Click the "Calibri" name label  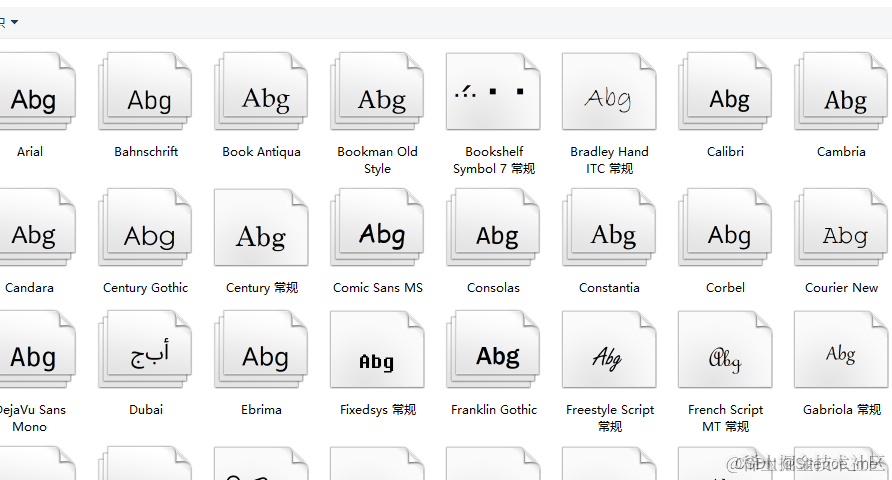[x=725, y=152]
